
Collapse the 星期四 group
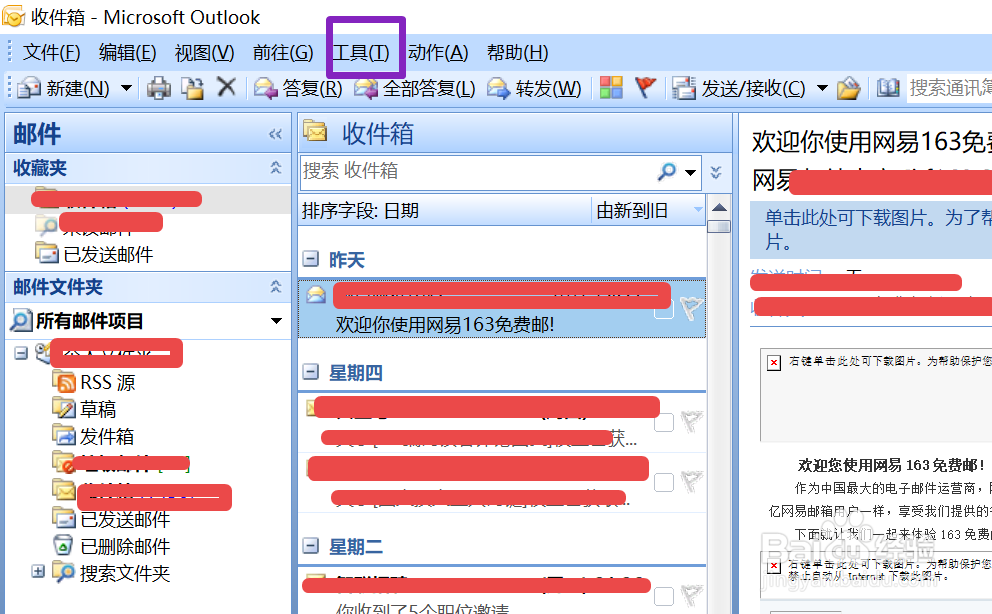[x=311, y=372]
